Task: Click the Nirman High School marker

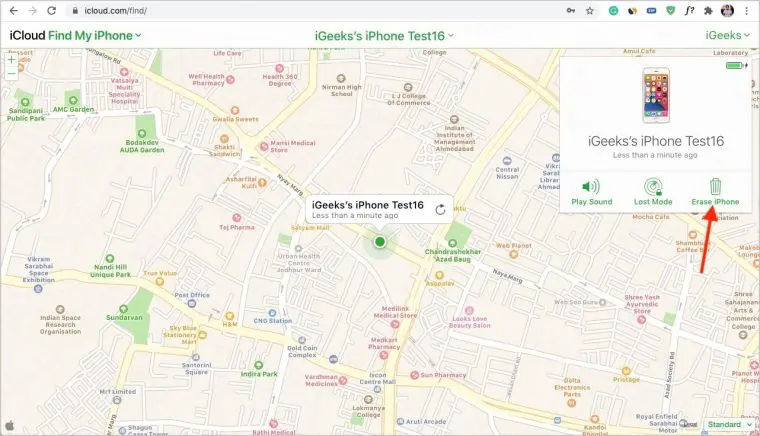Action: [341, 78]
